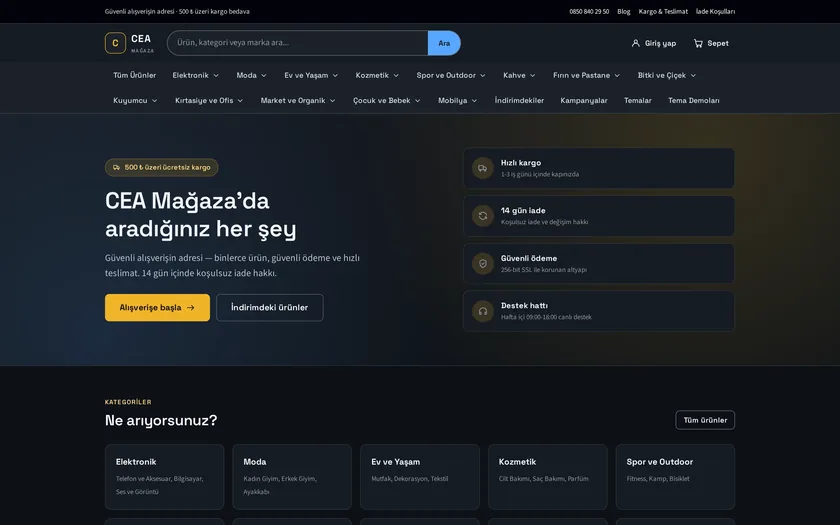Open the Kozmetik navigation dropdown

pos(377,76)
